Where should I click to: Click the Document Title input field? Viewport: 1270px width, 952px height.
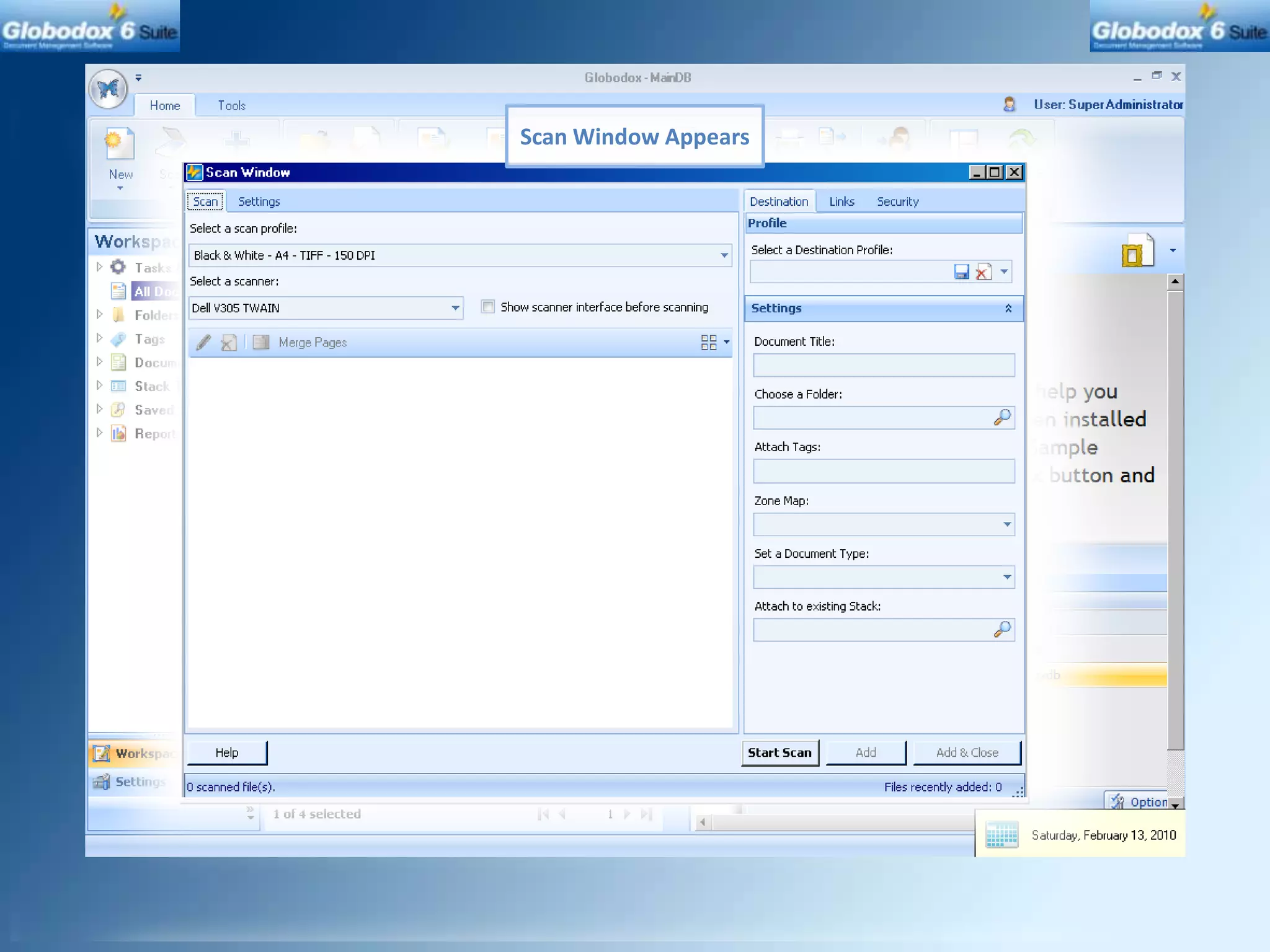coord(884,365)
